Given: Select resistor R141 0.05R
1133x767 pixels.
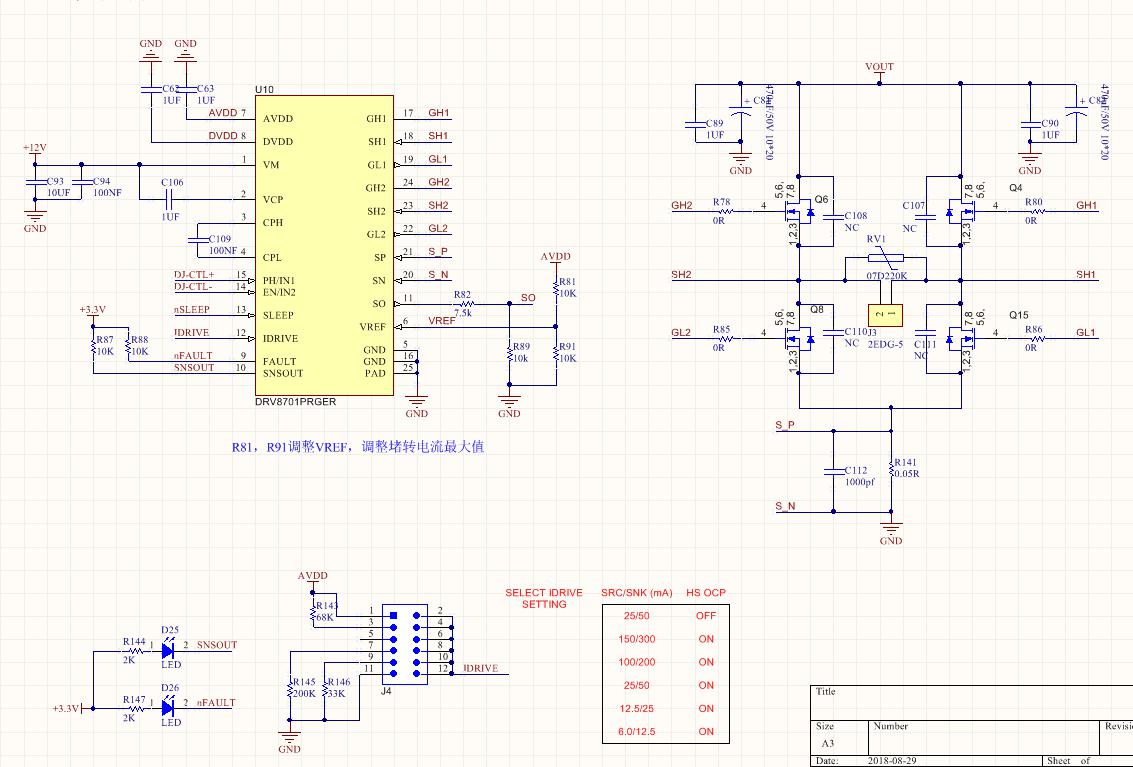Looking at the screenshot, I should (891, 468).
